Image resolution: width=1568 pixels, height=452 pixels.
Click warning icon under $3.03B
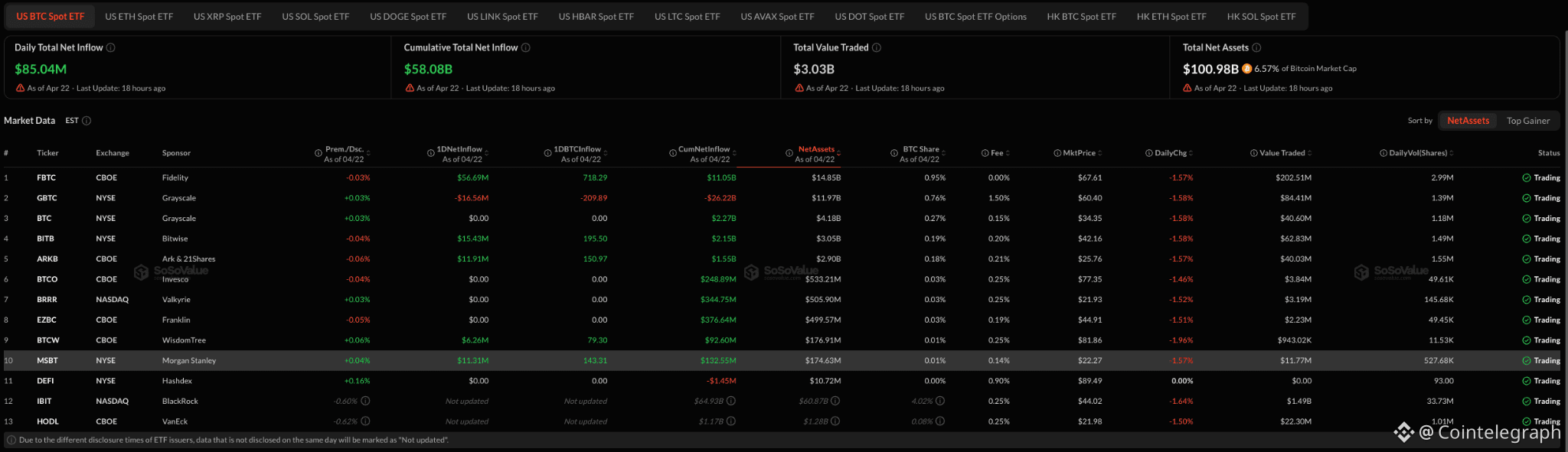[799, 88]
